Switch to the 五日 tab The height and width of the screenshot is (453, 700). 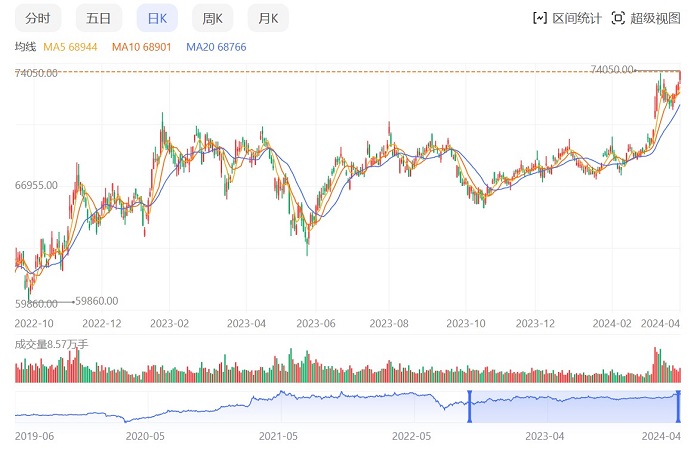click(x=99, y=18)
